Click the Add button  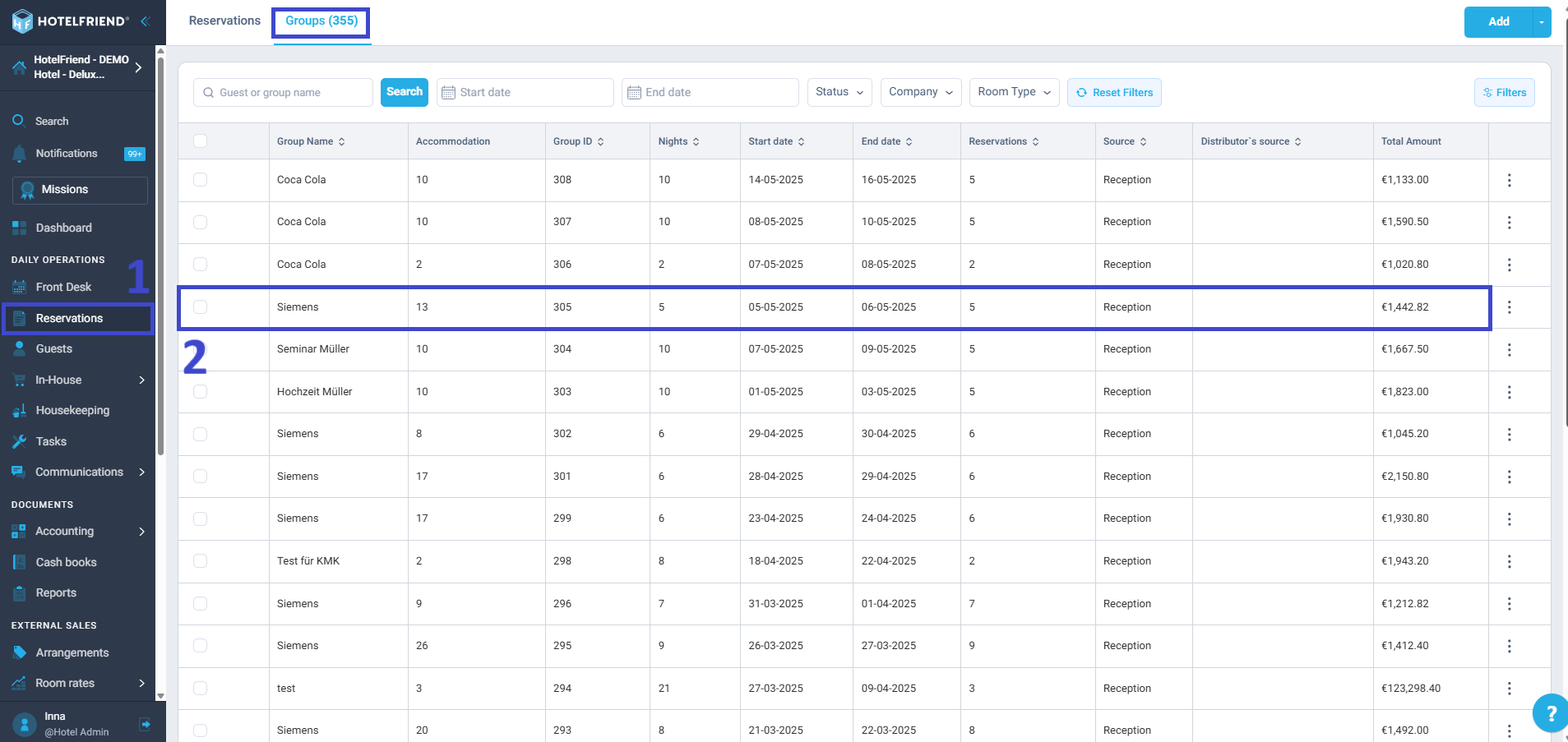1498,22
